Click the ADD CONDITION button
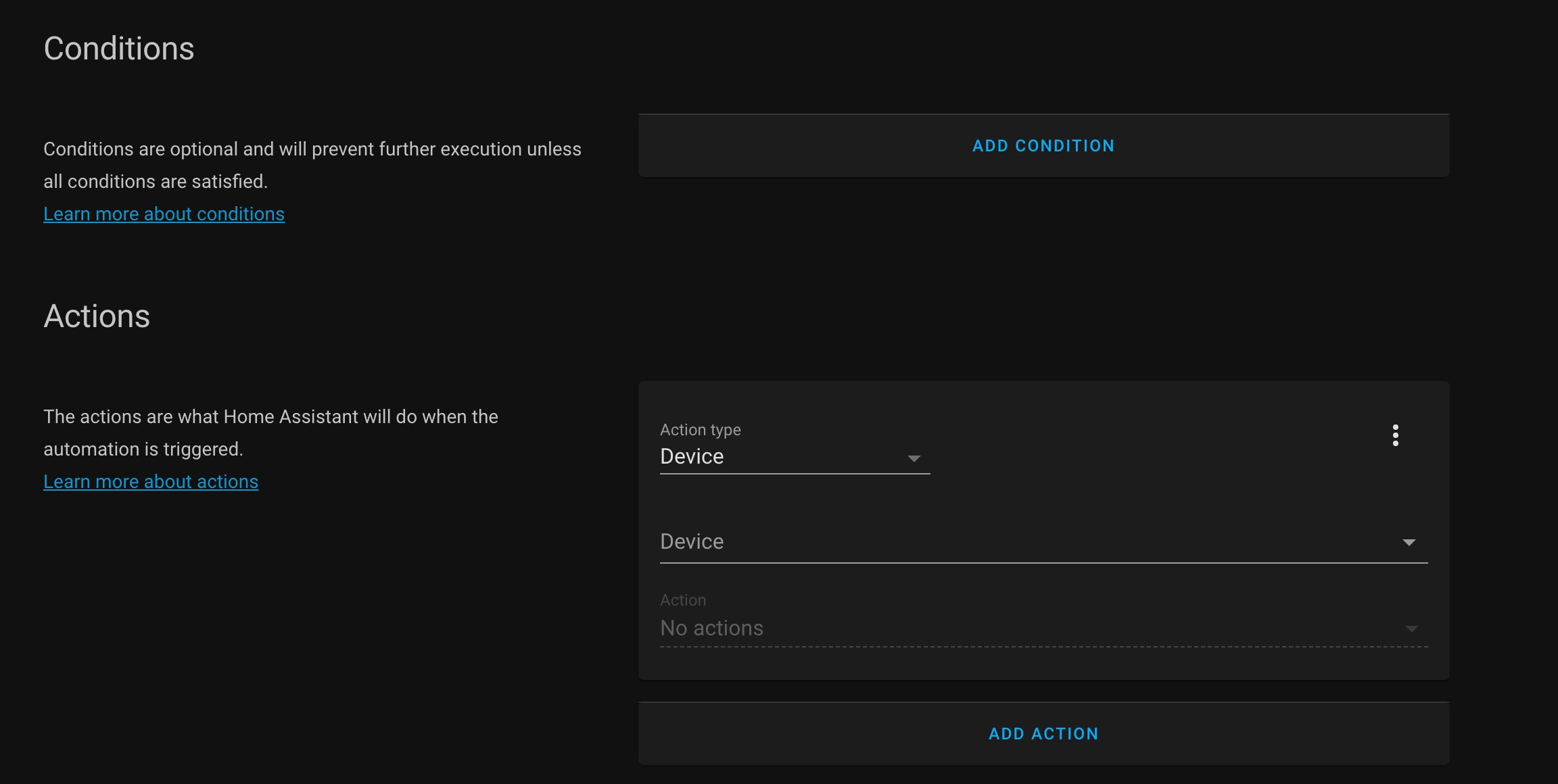Image resolution: width=1558 pixels, height=784 pixels. coord(1043,146)
